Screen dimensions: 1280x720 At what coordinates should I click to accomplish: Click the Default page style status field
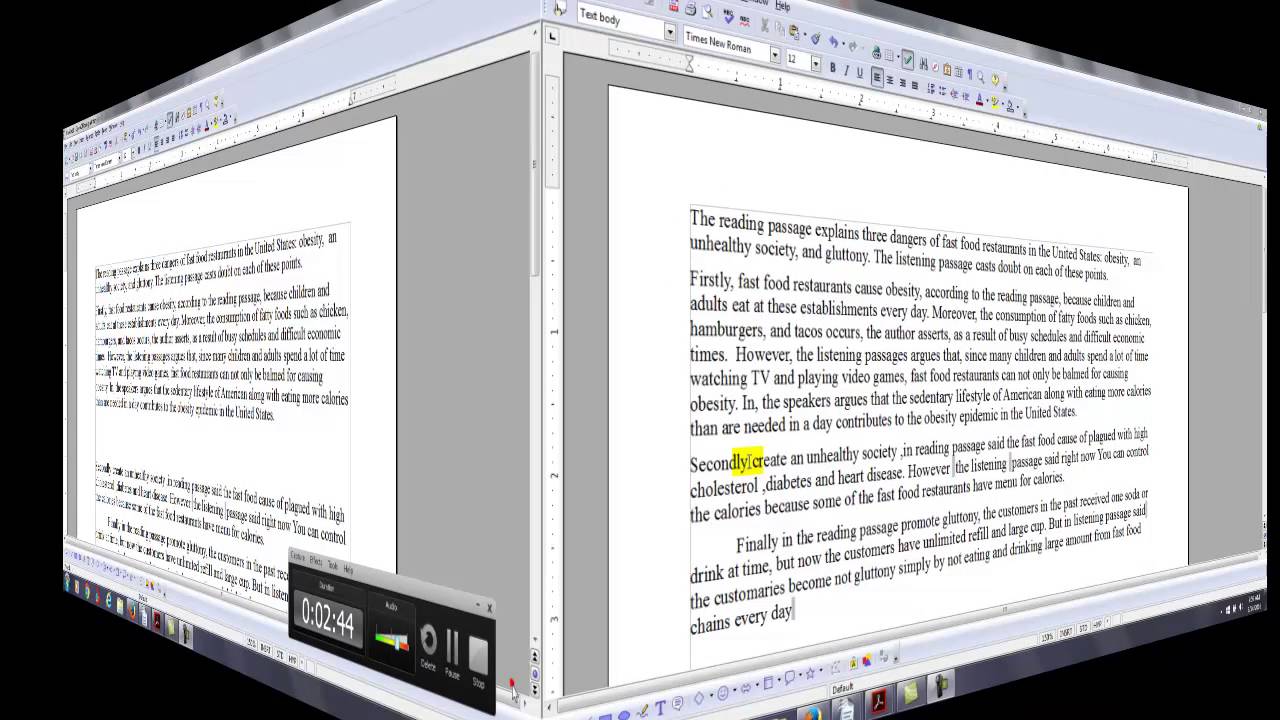pos(843,688)
